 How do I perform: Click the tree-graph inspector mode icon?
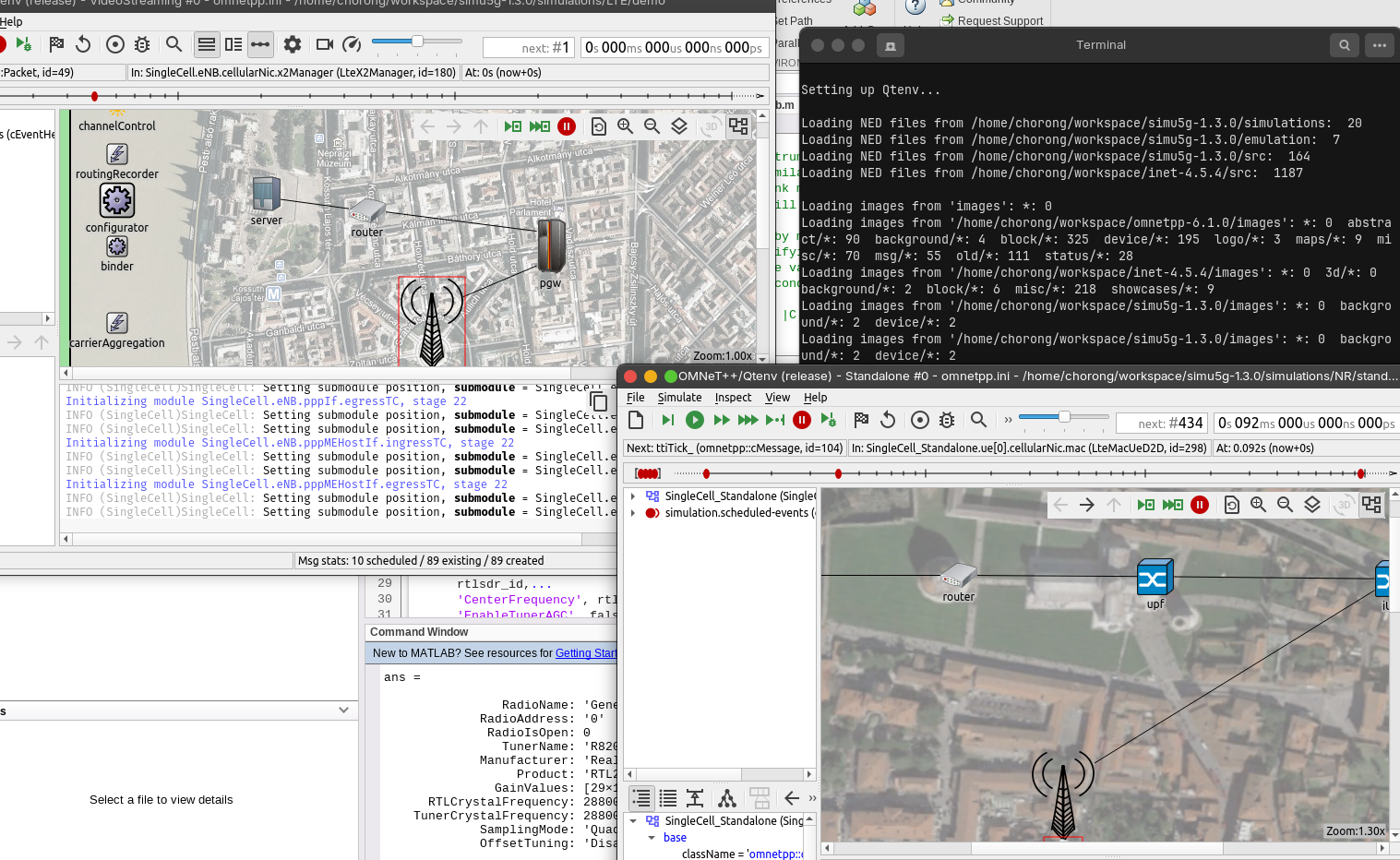(727, 798)
